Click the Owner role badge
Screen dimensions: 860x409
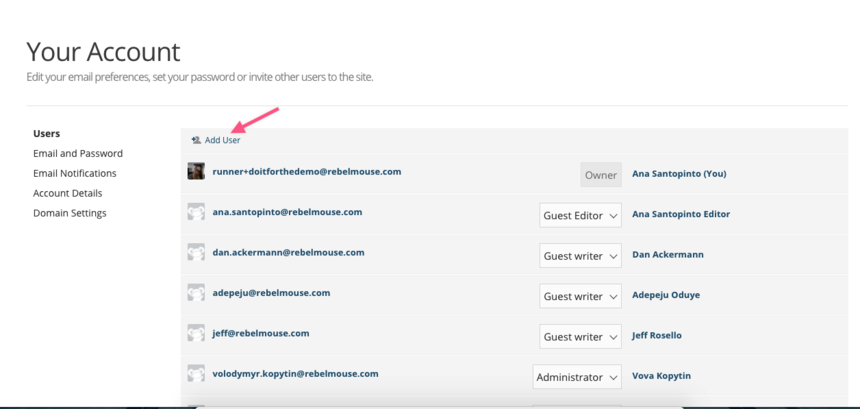[601, 175]
